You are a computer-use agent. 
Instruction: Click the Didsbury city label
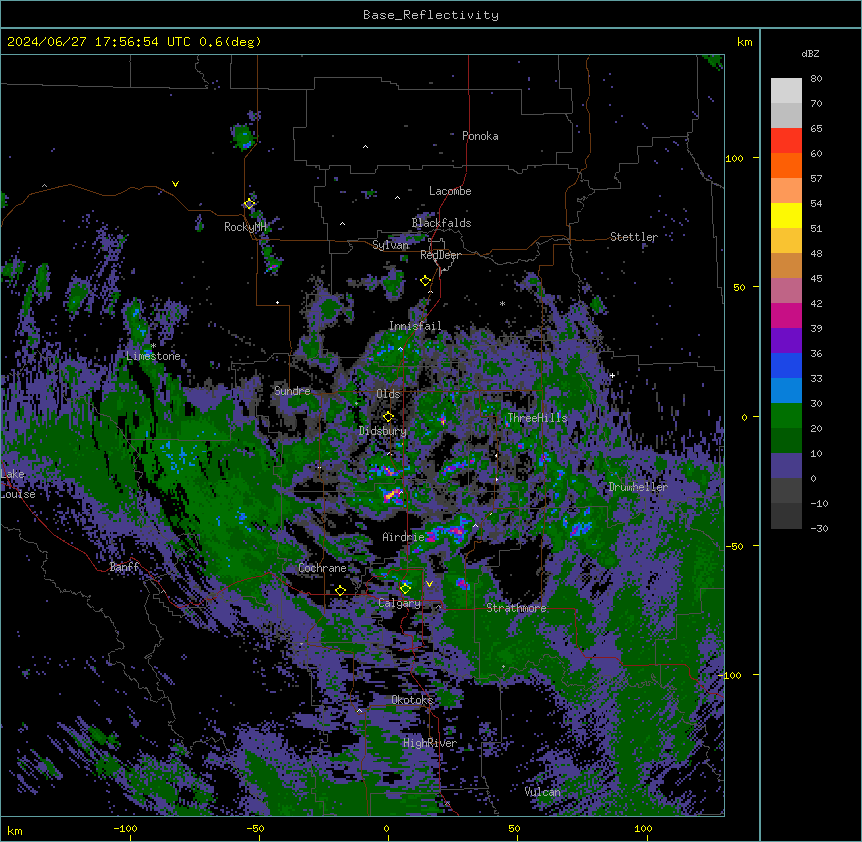pos(383,431)
